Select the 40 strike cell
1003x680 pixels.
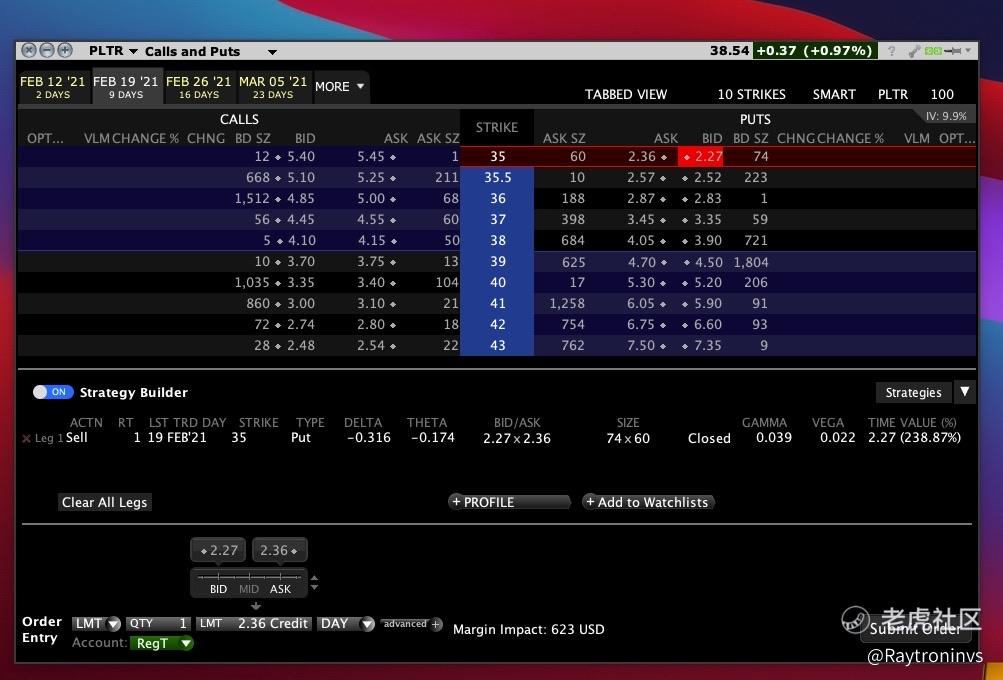(497, 283)
